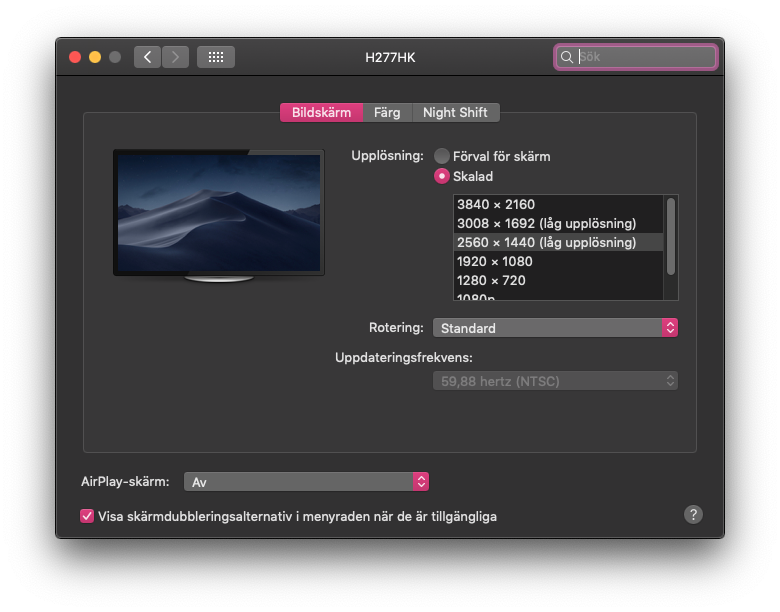
Task: Open help with the question mark button
Action: 693,514
